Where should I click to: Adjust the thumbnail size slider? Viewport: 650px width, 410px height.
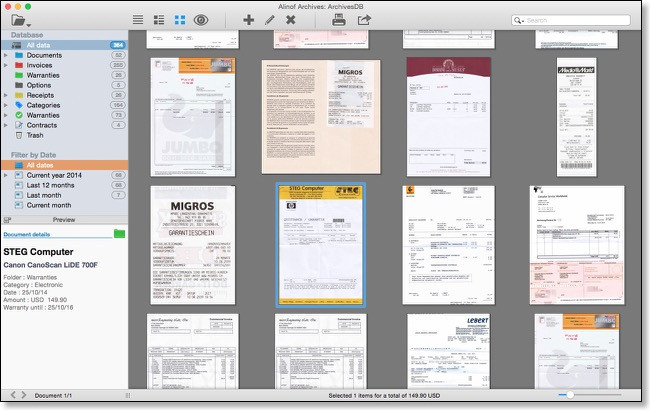tap(570, 395)
